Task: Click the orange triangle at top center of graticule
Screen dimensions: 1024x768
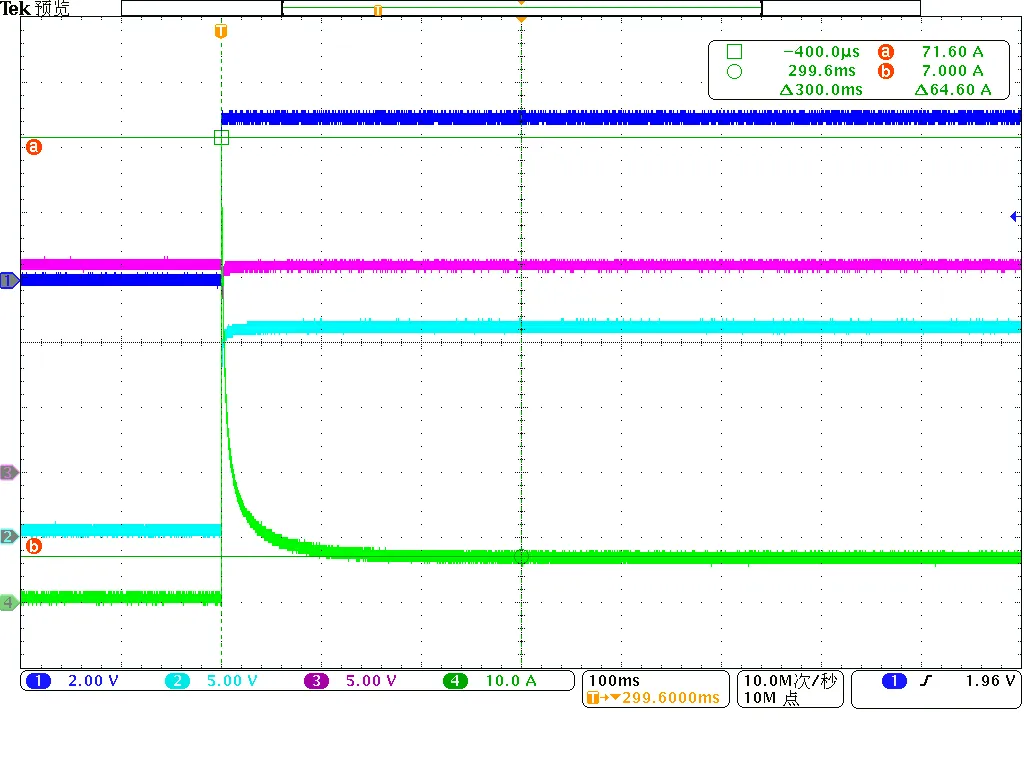Action: 521,20
